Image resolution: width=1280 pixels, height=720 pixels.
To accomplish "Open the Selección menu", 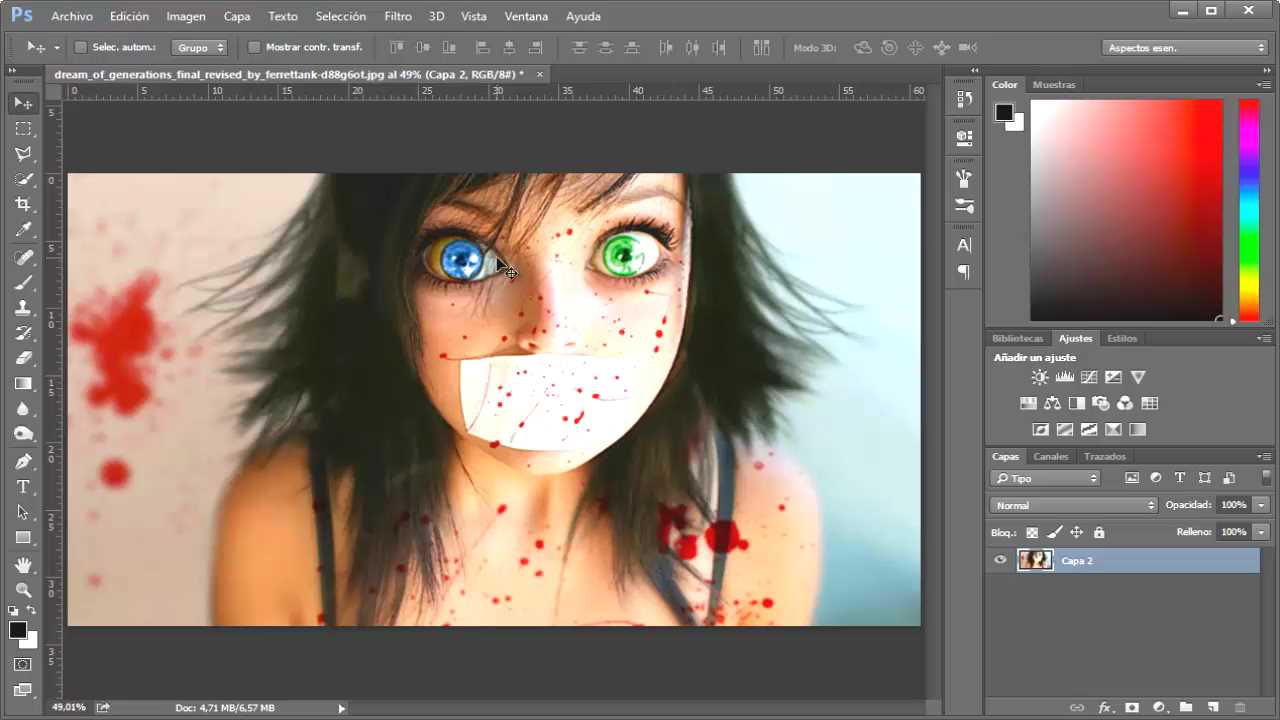I will [x=340, y=16].
